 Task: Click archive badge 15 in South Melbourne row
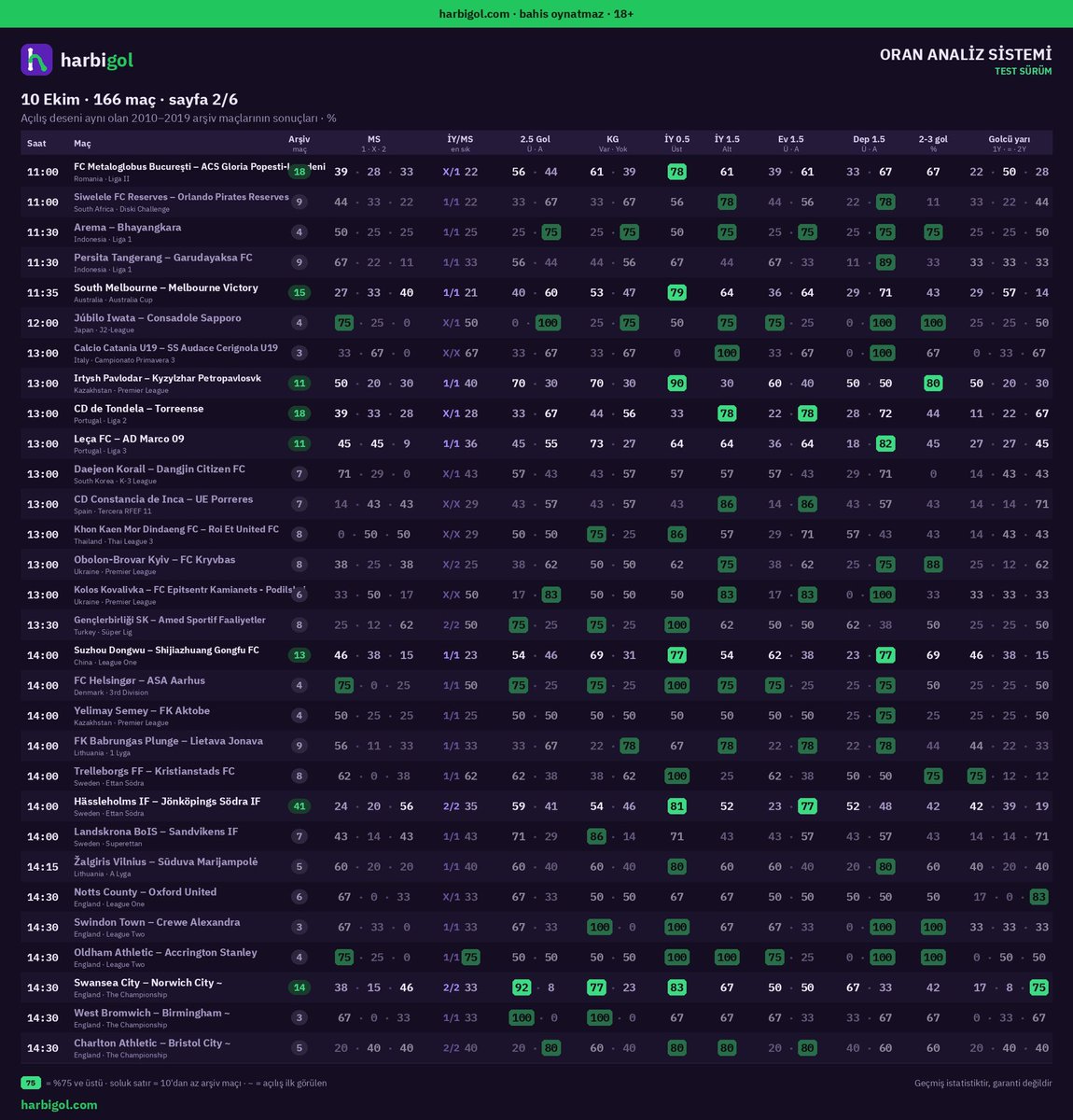[x=300, y=293]
